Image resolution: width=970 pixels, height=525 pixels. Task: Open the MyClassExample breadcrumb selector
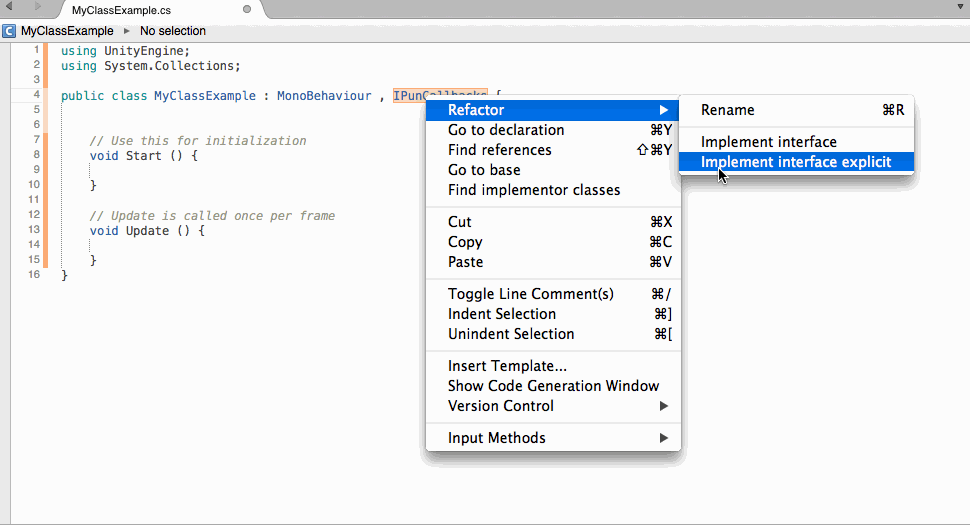pos(67,31)
